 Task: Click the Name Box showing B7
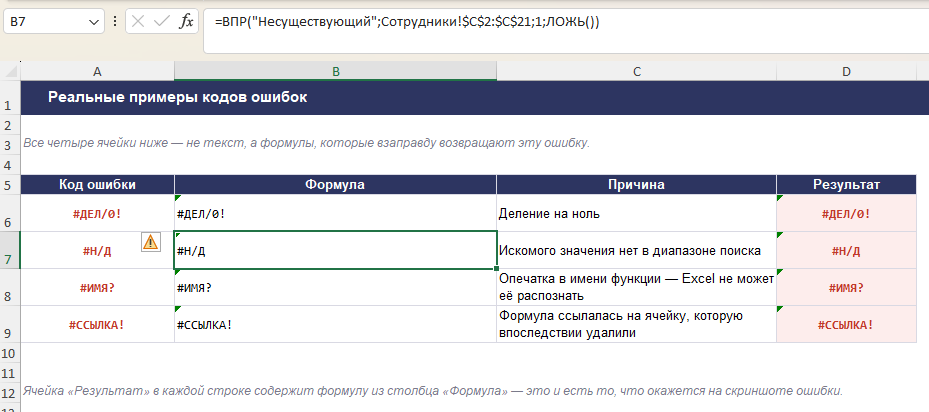pos(46,23)
